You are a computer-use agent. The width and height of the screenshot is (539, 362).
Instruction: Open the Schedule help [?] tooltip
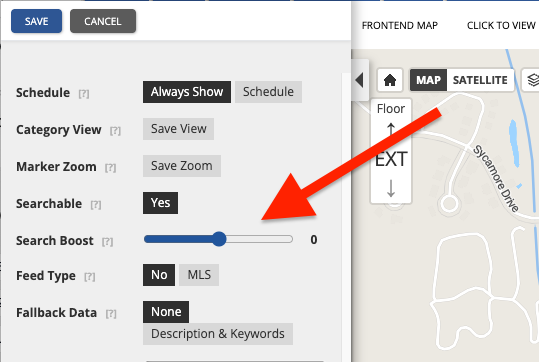(84, 94)
